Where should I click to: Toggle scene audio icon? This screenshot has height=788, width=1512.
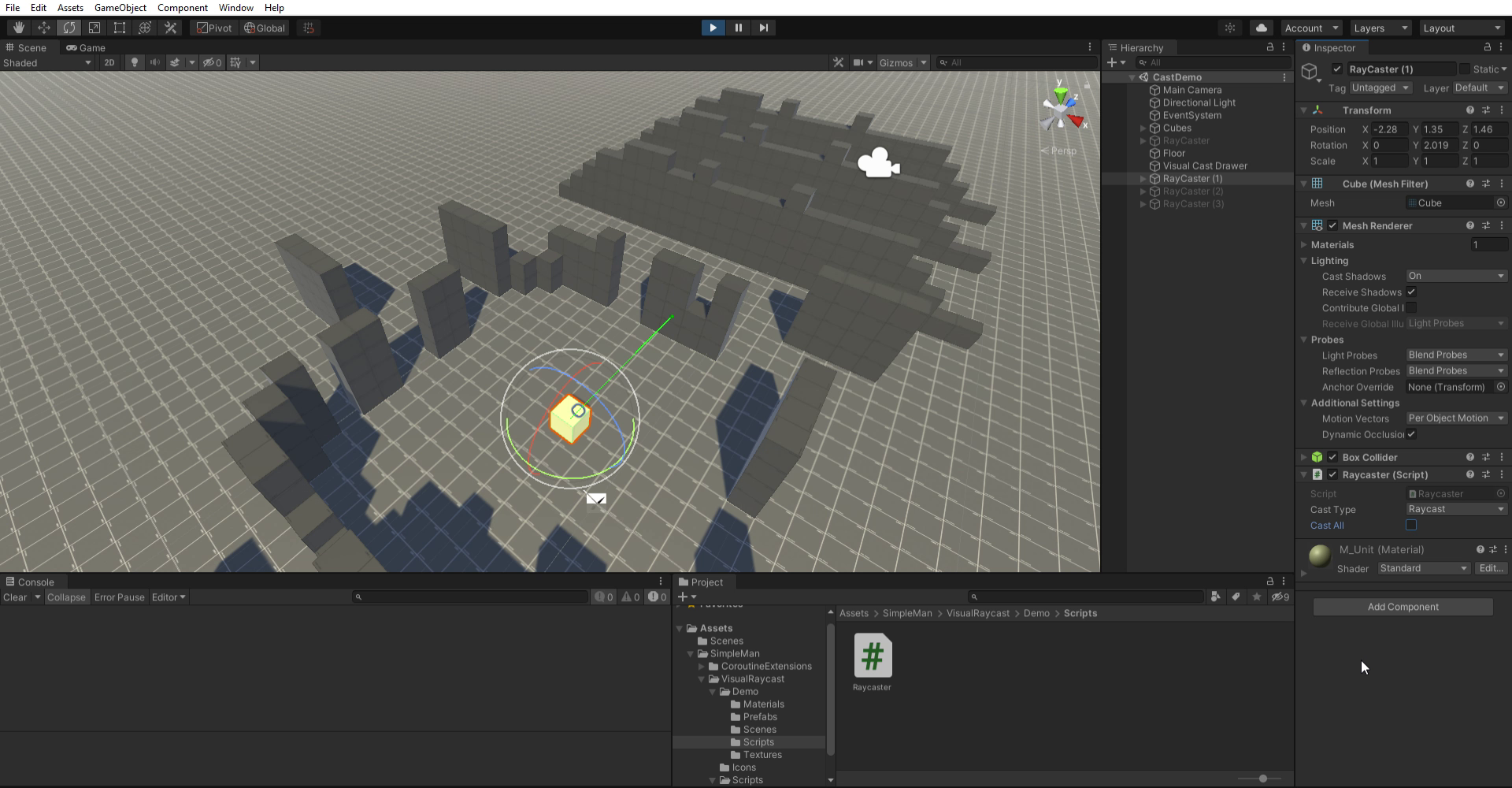pos(155,62)
